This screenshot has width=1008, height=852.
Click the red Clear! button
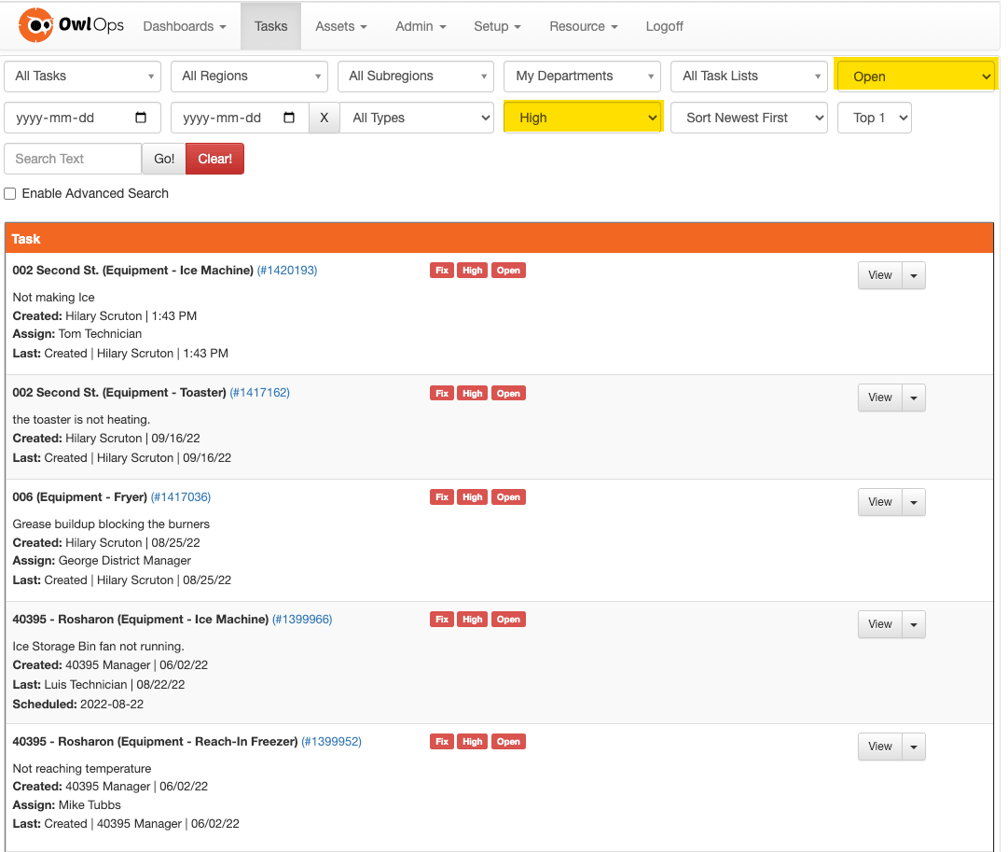(215, 159)
